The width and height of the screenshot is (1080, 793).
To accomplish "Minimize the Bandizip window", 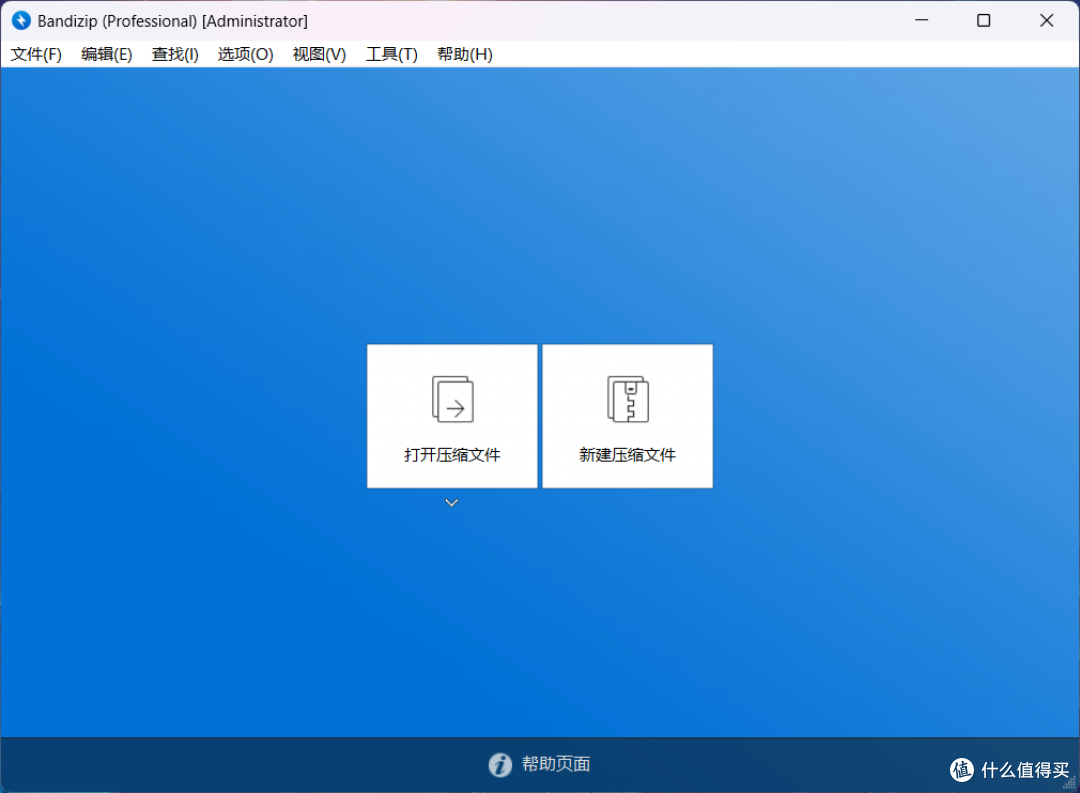I will click(x=922, y=21).
